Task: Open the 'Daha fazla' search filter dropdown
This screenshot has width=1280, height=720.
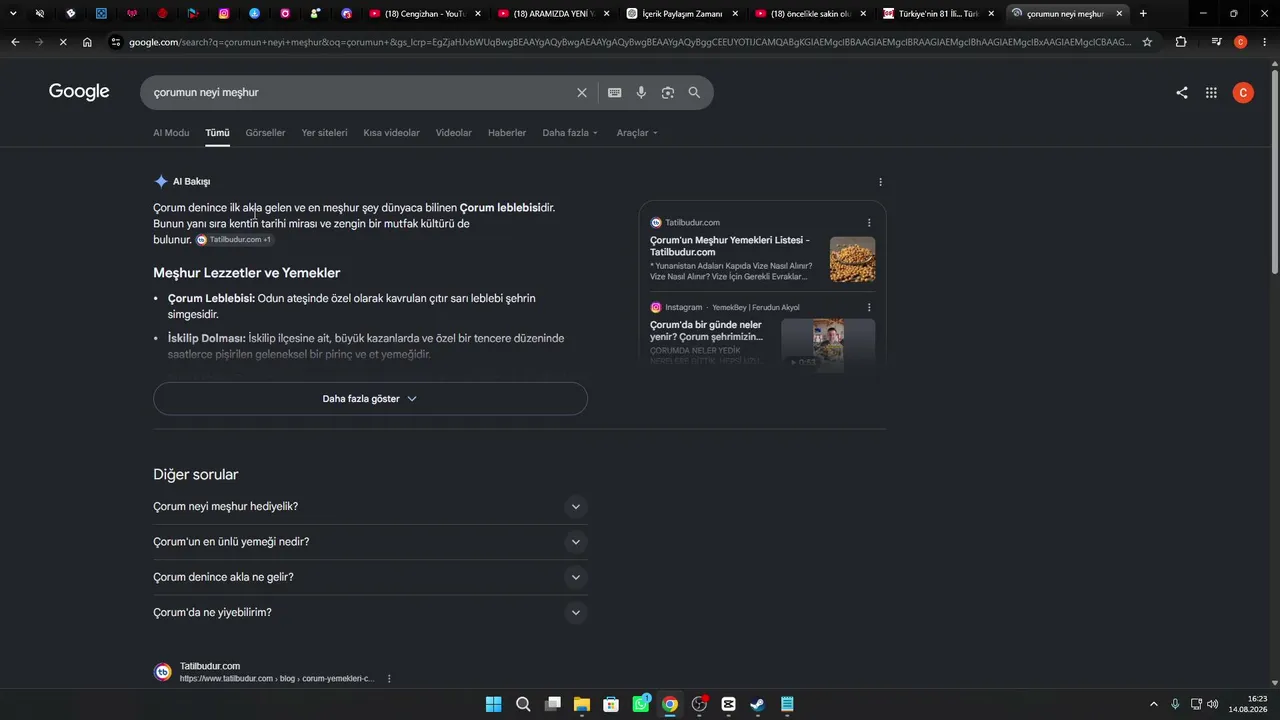Action: click(570, 133)
